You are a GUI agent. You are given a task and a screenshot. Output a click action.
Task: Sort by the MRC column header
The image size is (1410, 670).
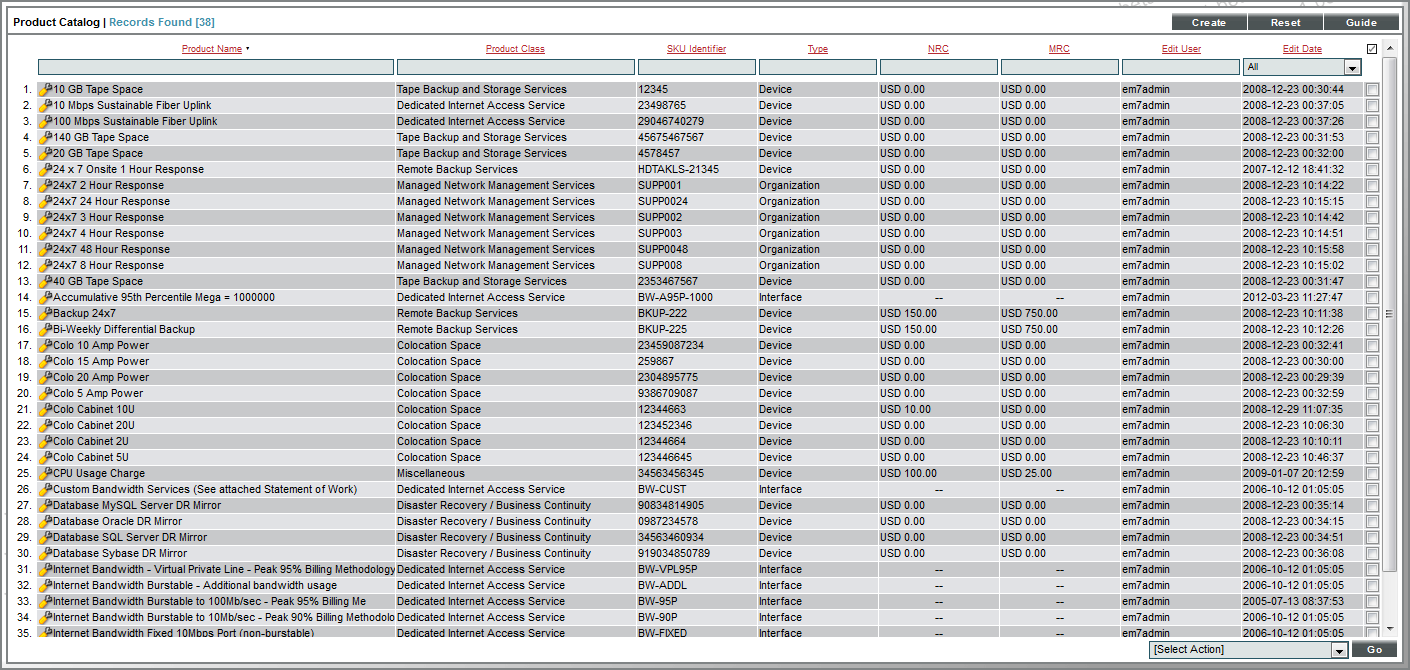(x=1059, y=48)
